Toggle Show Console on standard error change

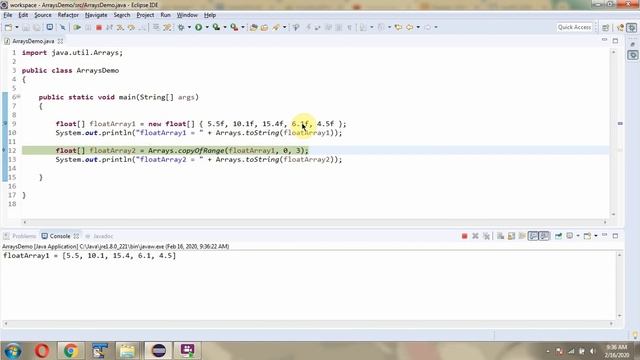[544, 236]
